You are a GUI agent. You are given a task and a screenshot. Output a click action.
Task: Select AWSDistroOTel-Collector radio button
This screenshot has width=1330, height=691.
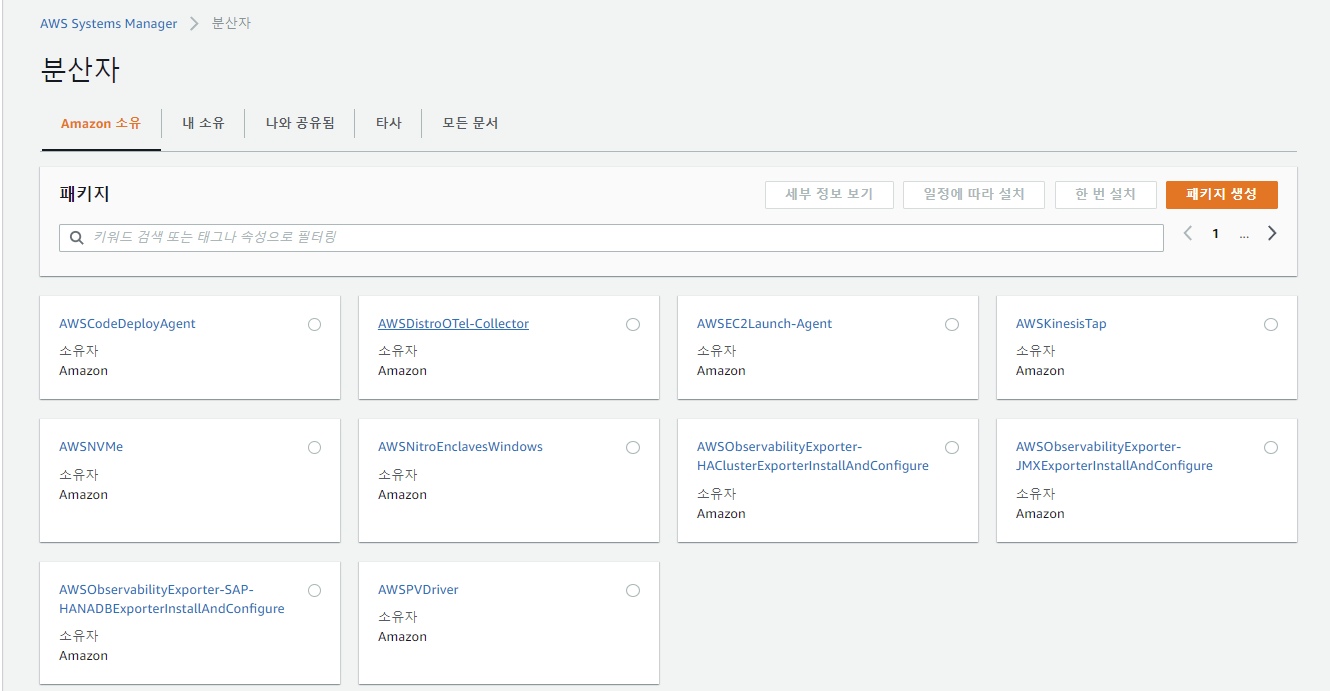click(632, 324)
